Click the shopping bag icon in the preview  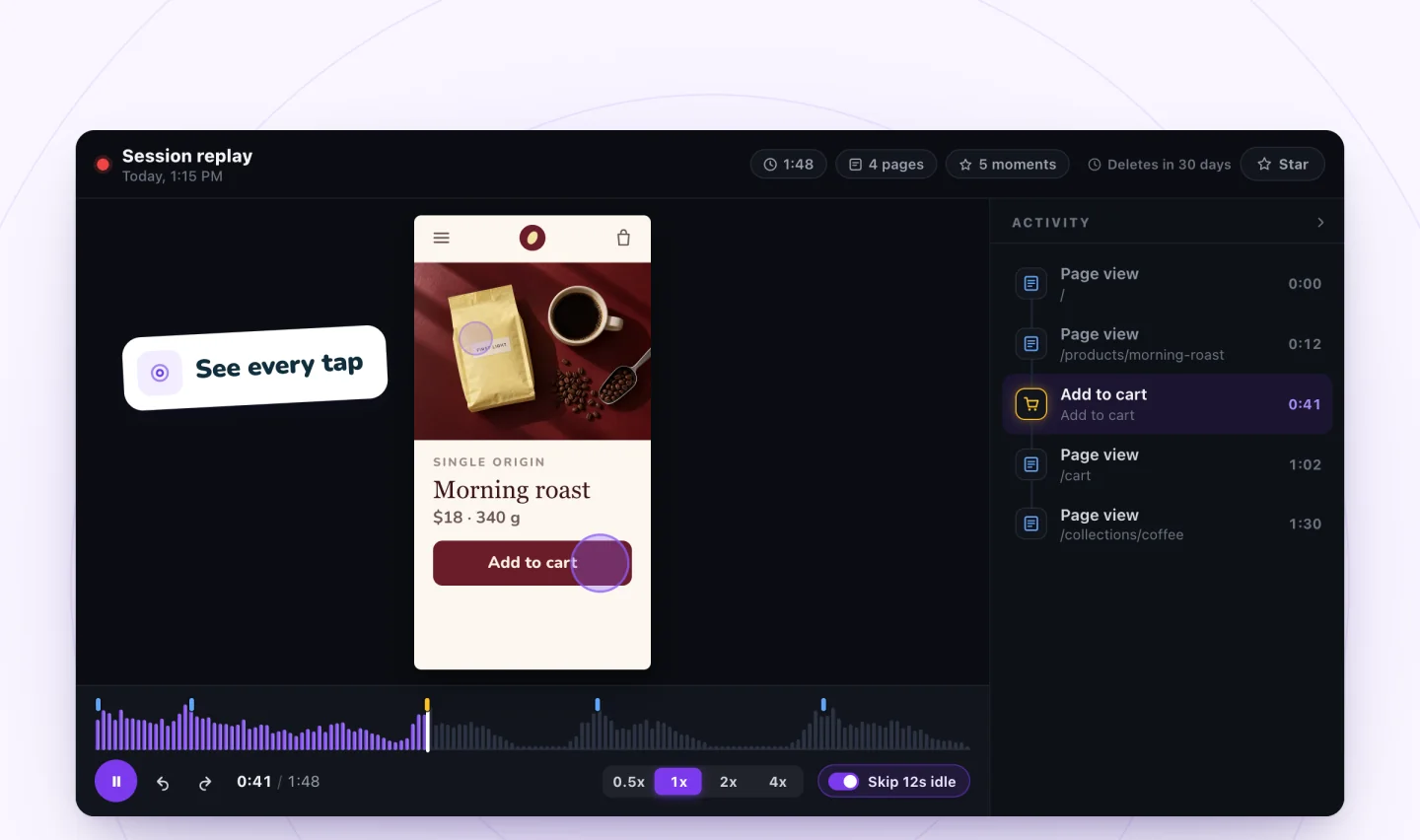point(623,238)
